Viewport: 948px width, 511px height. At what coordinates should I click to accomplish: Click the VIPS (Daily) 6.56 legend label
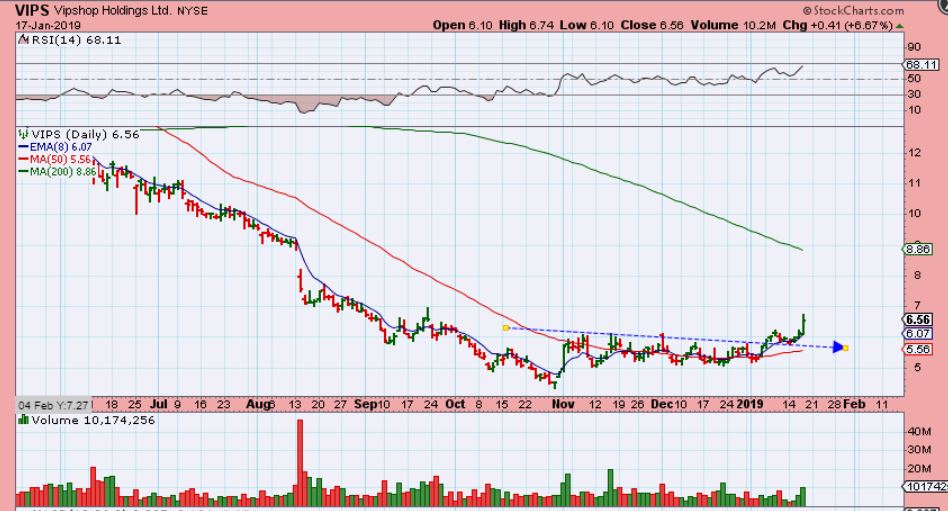(x=85, y=134)
